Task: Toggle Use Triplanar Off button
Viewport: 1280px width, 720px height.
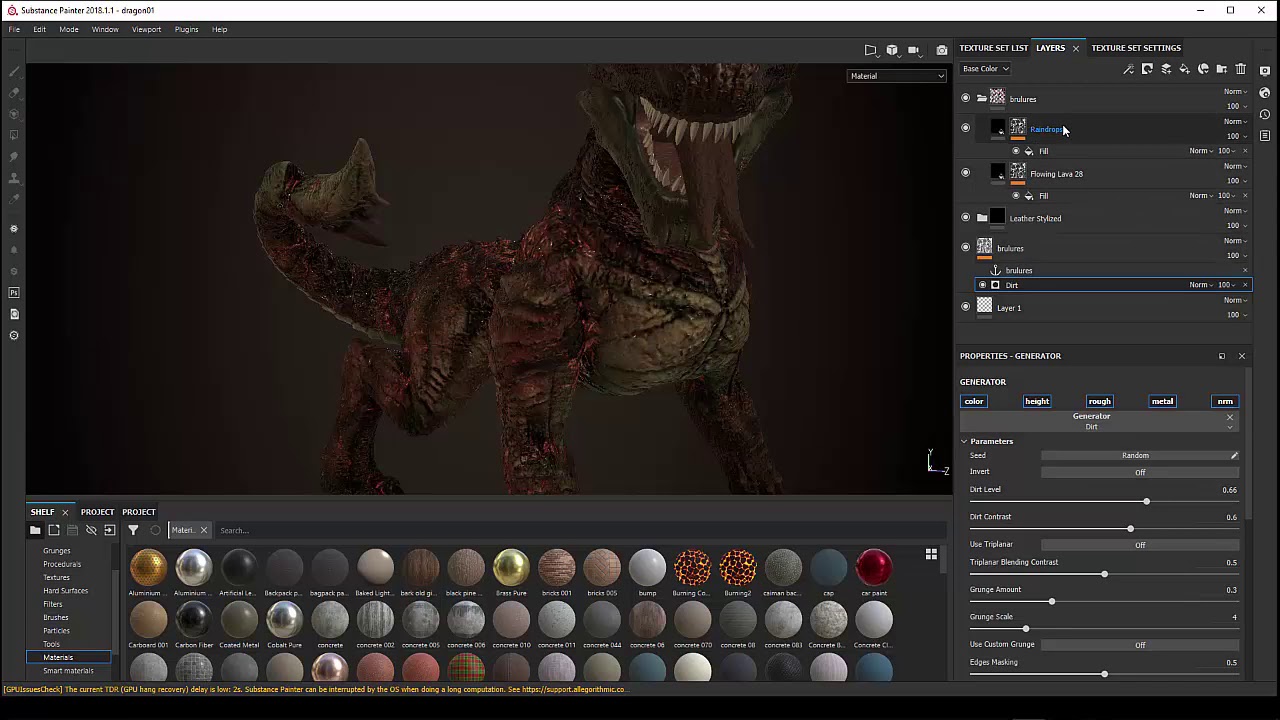Action: (1140, 545)
